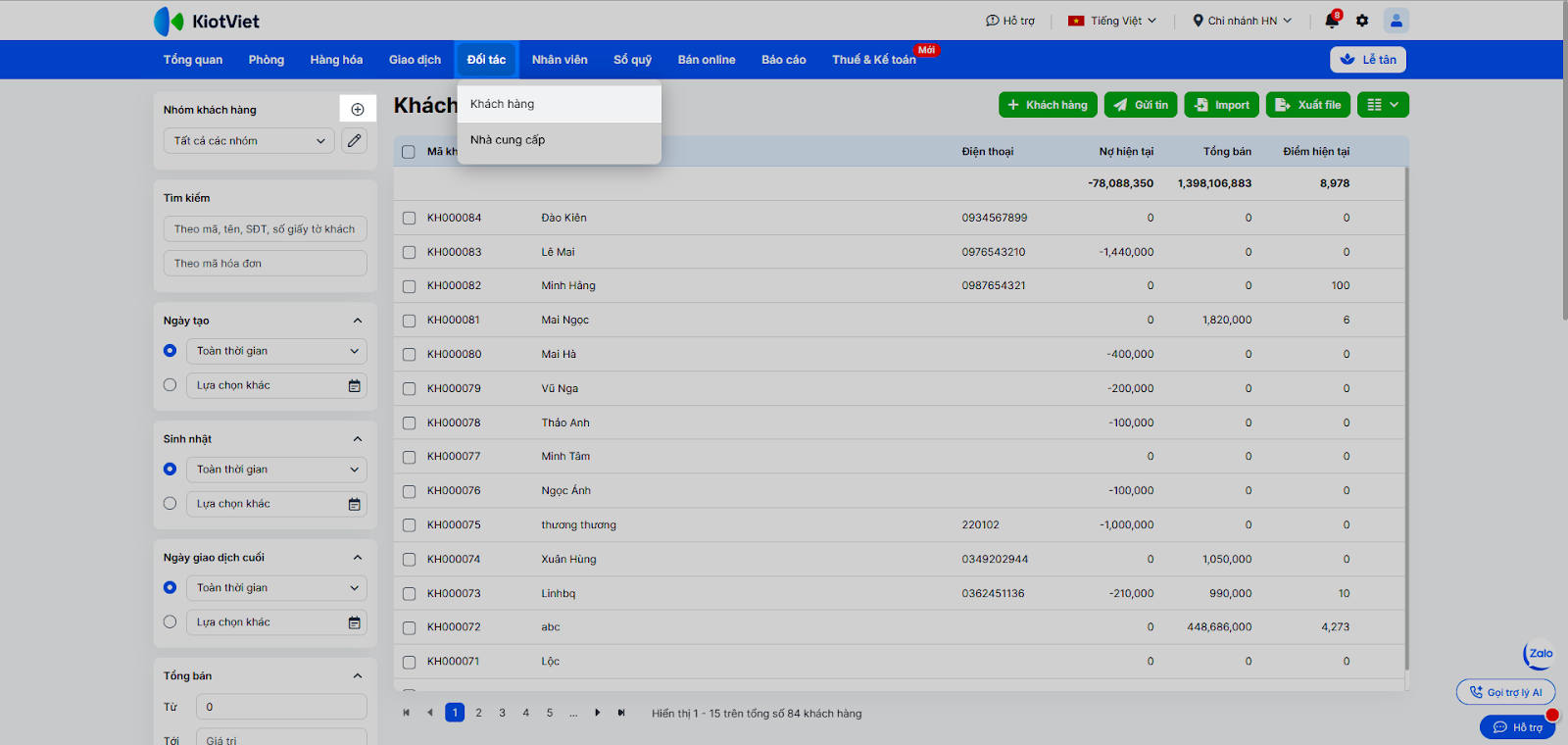The height and width of the screenshot is (745, 1568).
Task: Go to the last page of customers
Action: coord(621,713)
